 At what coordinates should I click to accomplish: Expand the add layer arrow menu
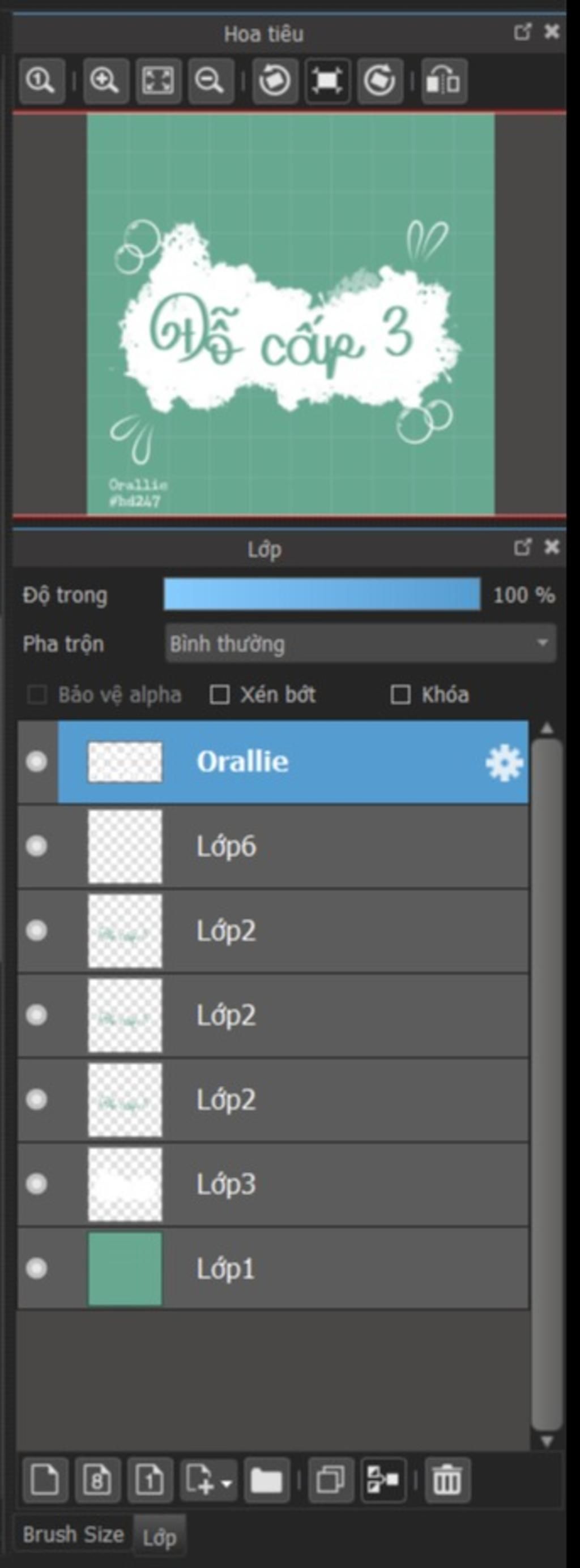click(x=227, y=1482)
